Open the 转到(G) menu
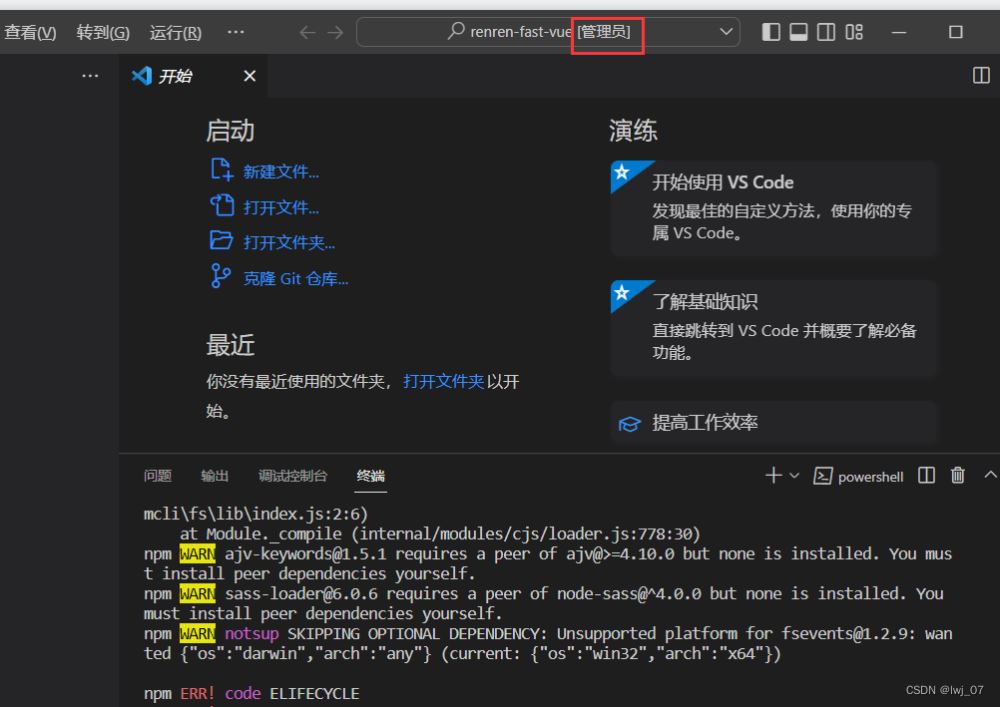Image resolution: width=1000 pixels, height=707 pixels. [103, 32]
